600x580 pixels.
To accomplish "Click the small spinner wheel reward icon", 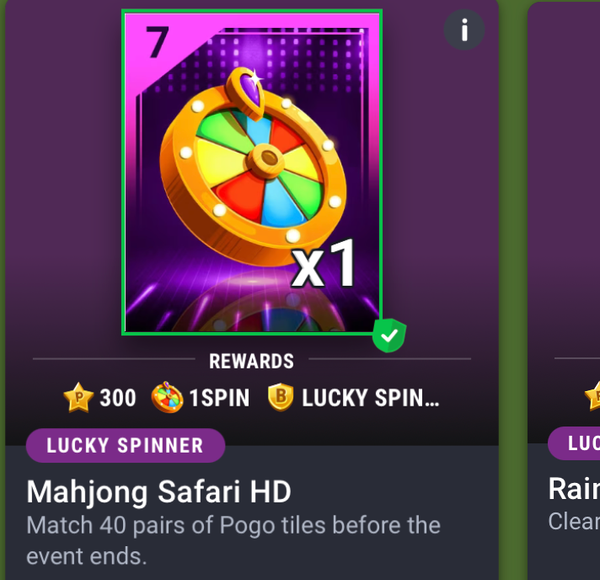I will tap(167, 398).
